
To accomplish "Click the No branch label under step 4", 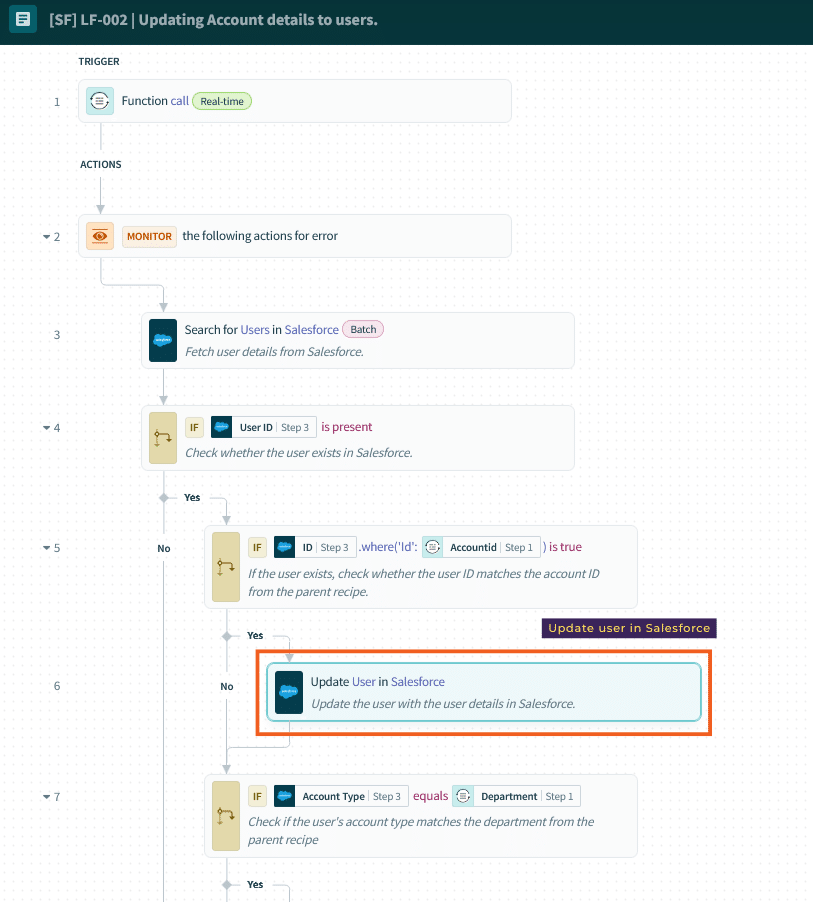I will [164, 549].
